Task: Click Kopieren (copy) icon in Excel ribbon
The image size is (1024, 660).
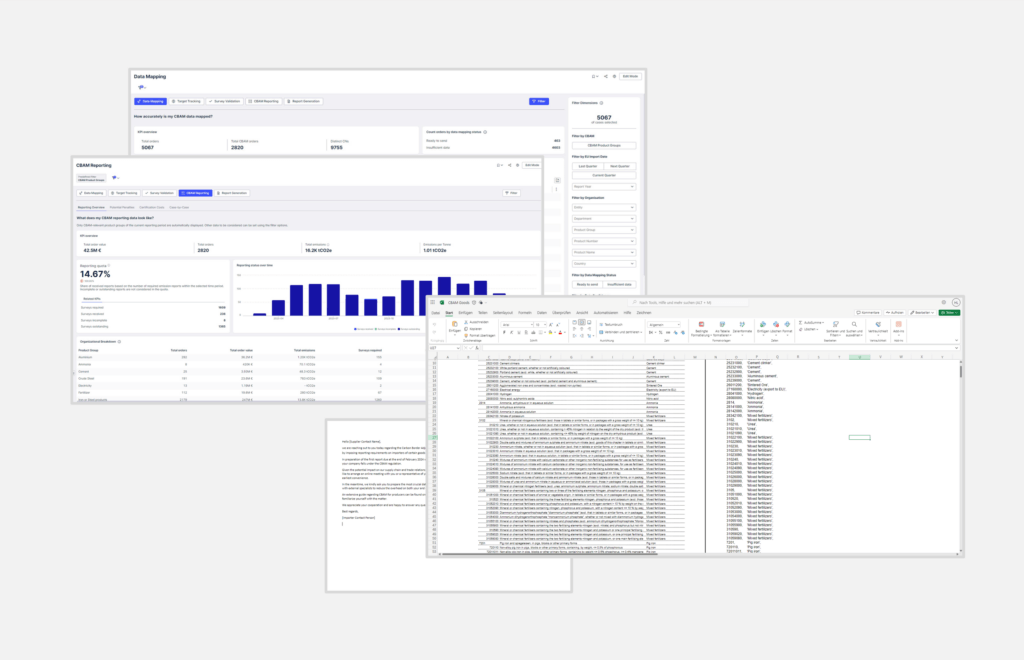Action: (466, 328)
